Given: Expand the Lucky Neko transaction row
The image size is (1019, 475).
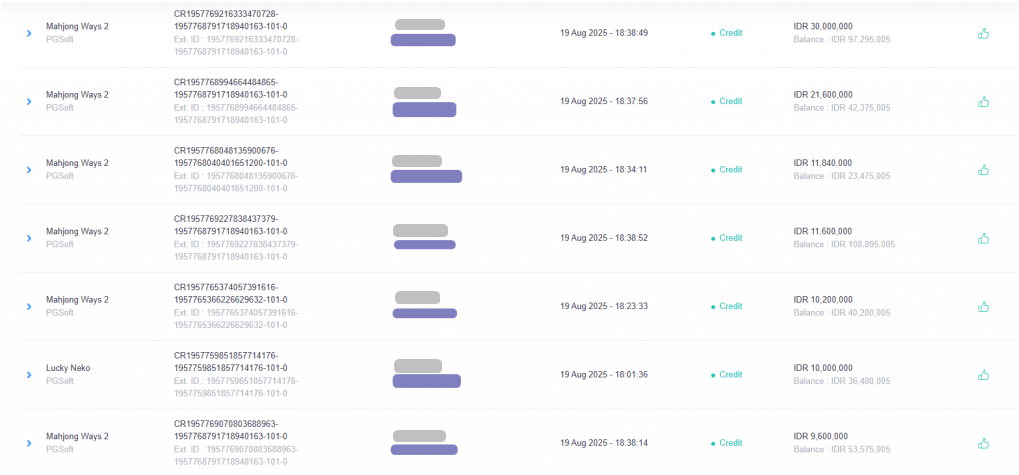Looking at the screenshot, I should (x=29, y=375).
